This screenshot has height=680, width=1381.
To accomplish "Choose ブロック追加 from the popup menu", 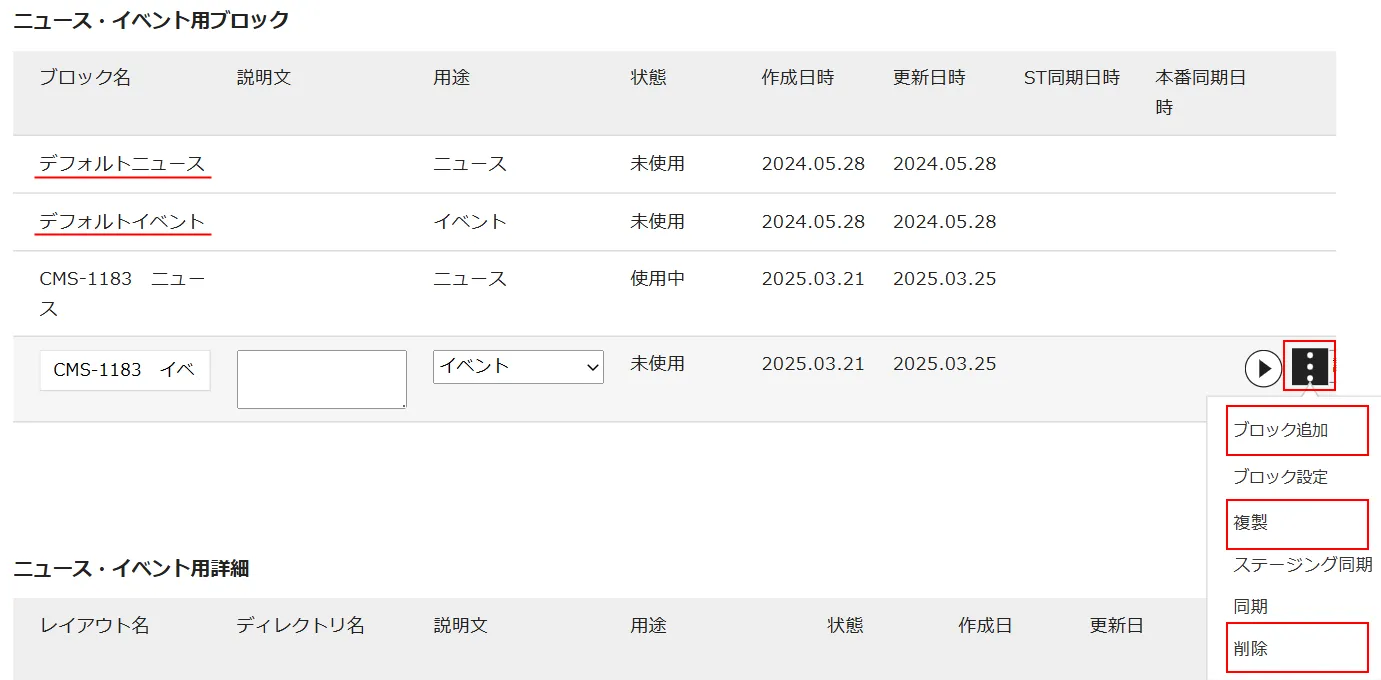I will [1280, 430].
